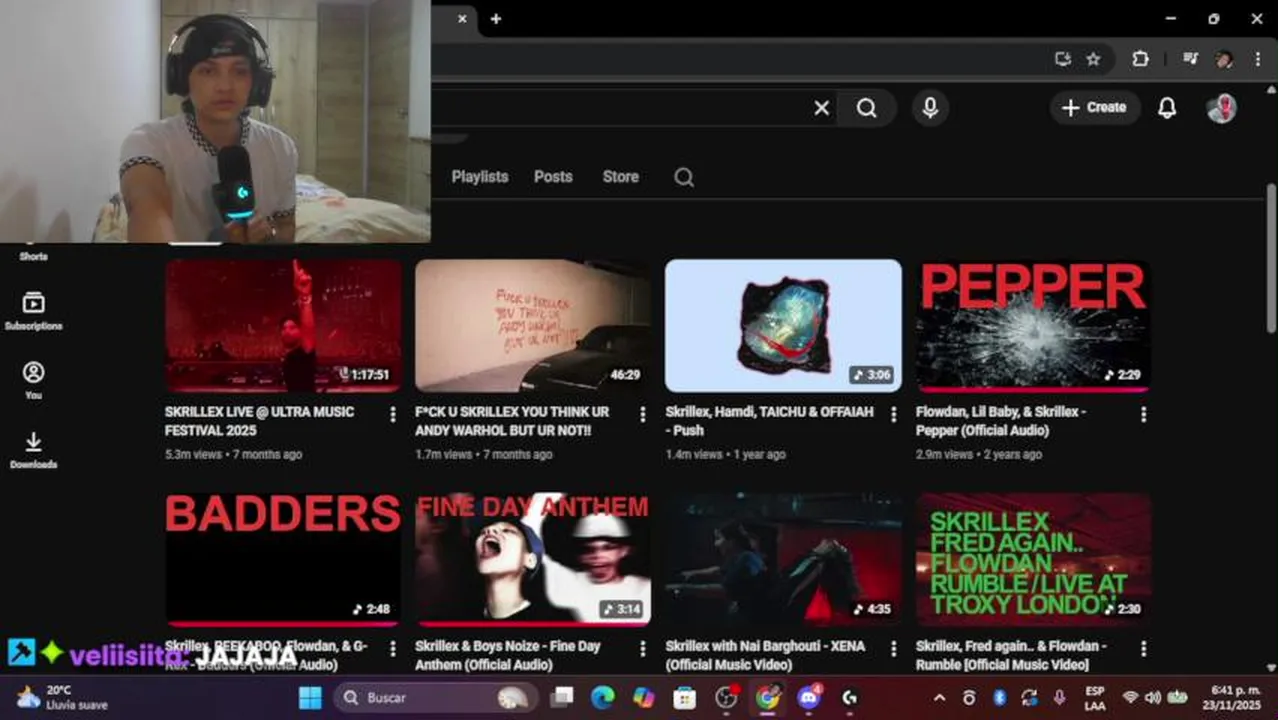The width and height of the screenshot is (1278, 720).
Task: Open the Downloads sidebar item
Action: tap(33, 450)
